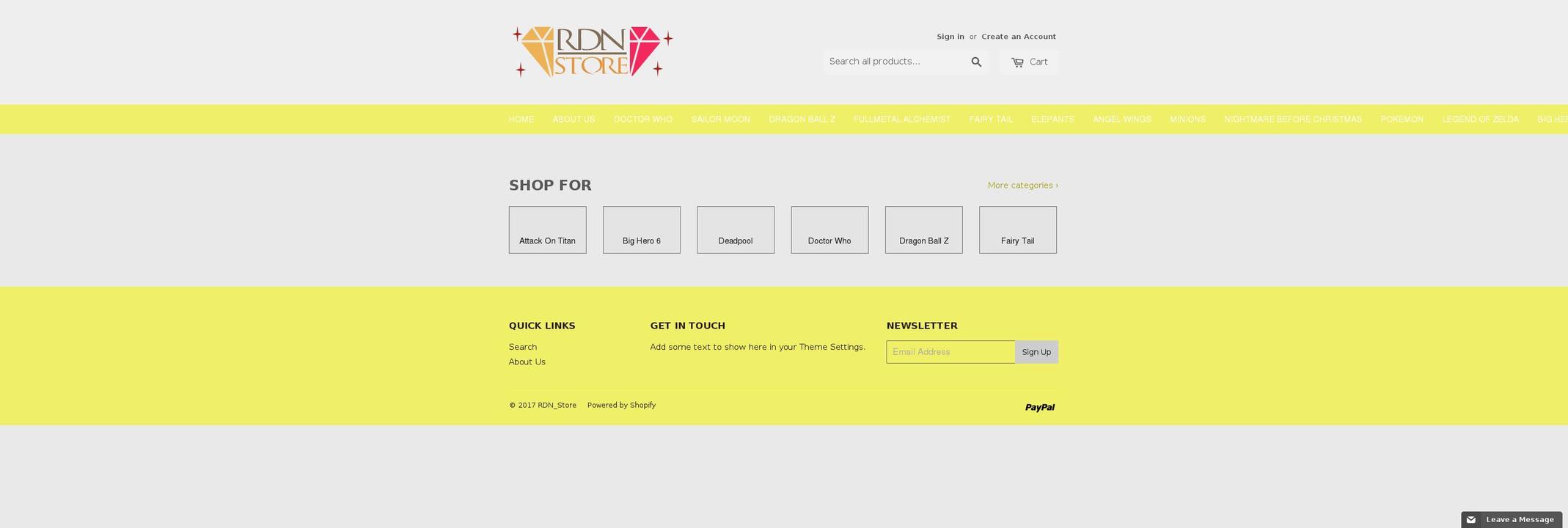Click About Us footer link
The width and height of the screenshot is (1568, 528).
[527, 362]
